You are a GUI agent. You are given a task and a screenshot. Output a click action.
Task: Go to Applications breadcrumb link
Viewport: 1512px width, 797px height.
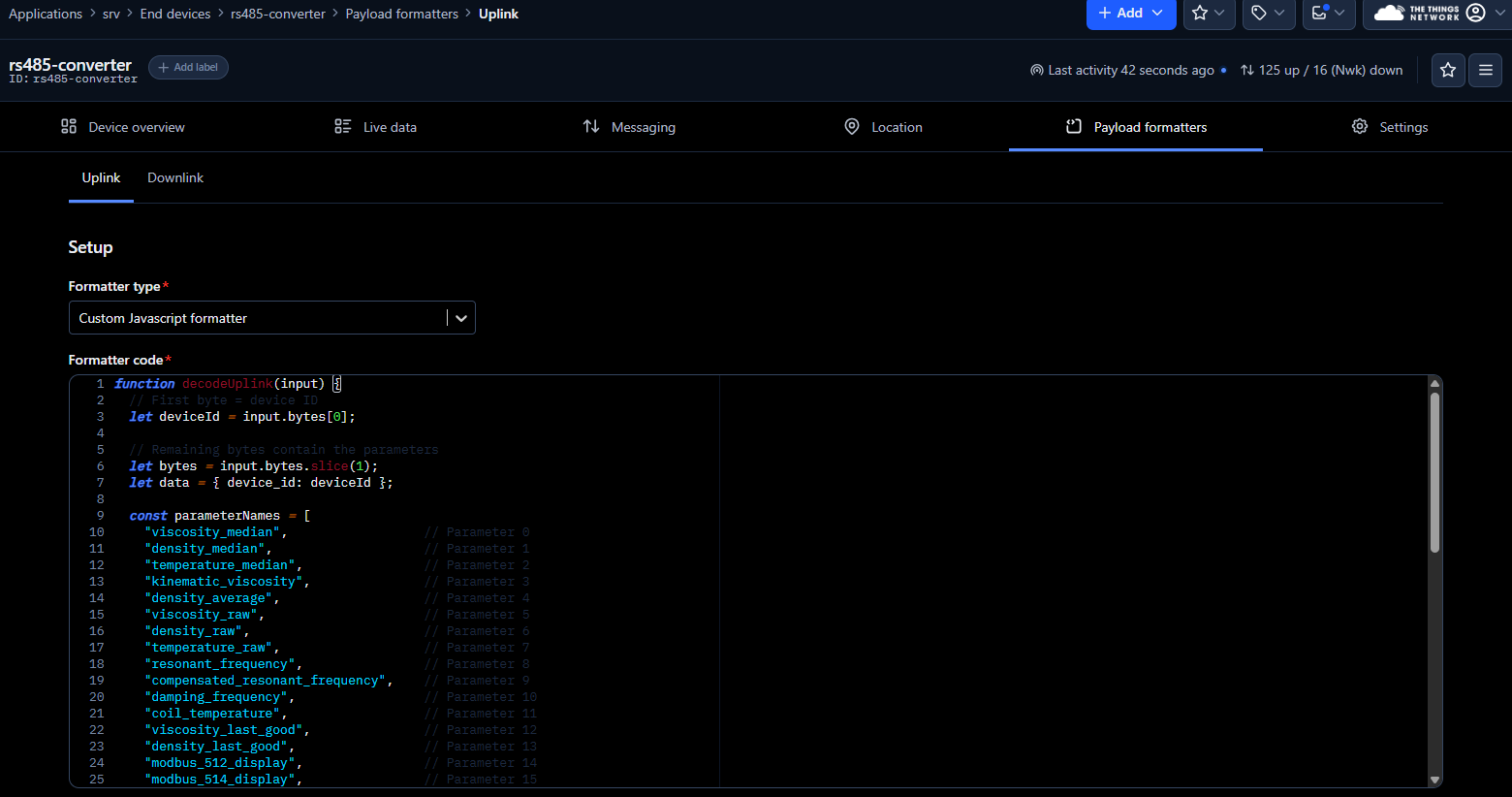click(46, 14)
